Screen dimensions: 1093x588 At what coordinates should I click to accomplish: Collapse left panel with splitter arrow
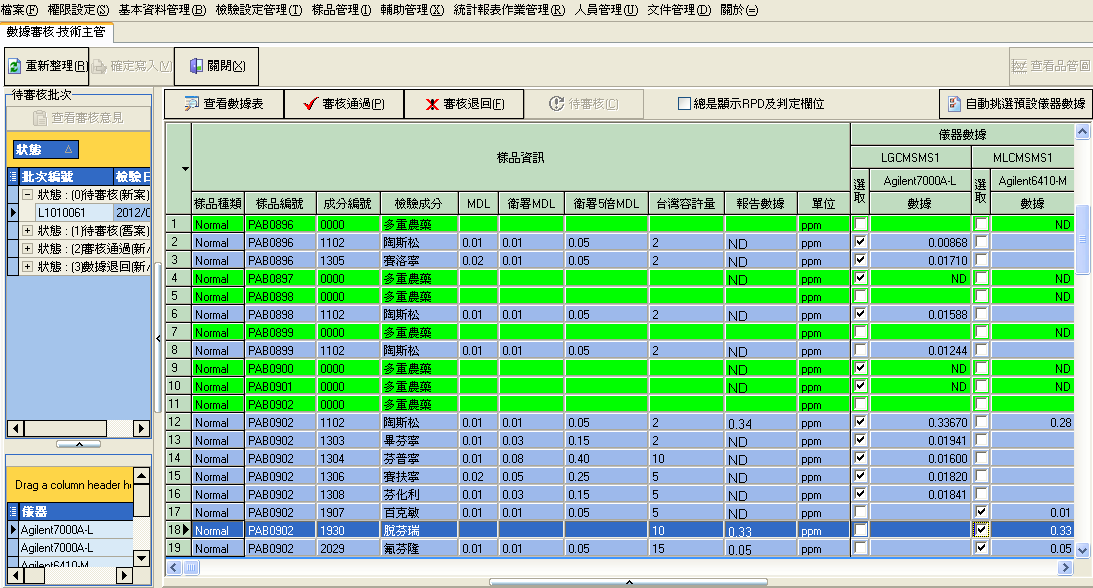click(x=158, y=339)
